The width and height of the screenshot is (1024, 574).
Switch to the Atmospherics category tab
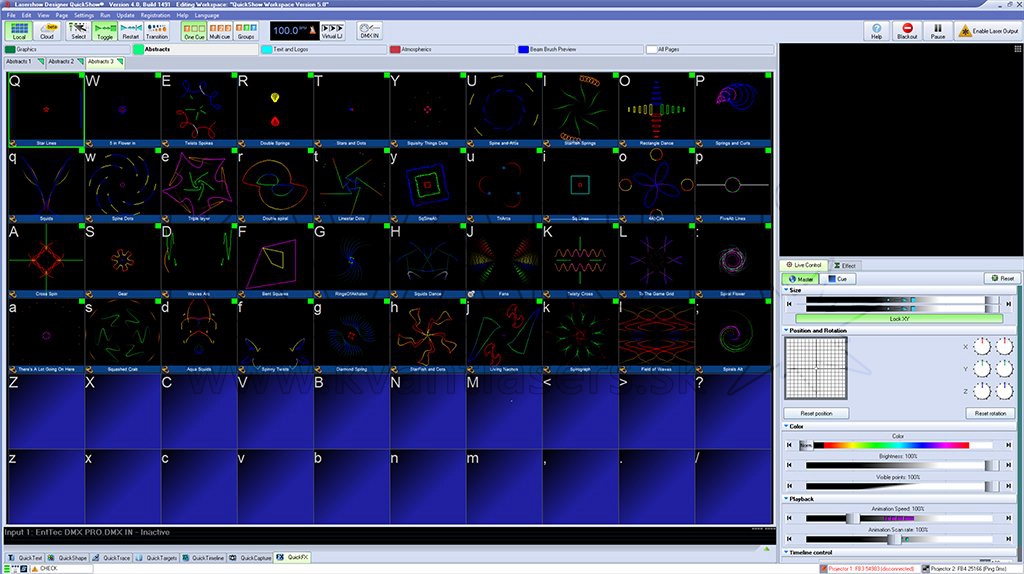point(452,49)
